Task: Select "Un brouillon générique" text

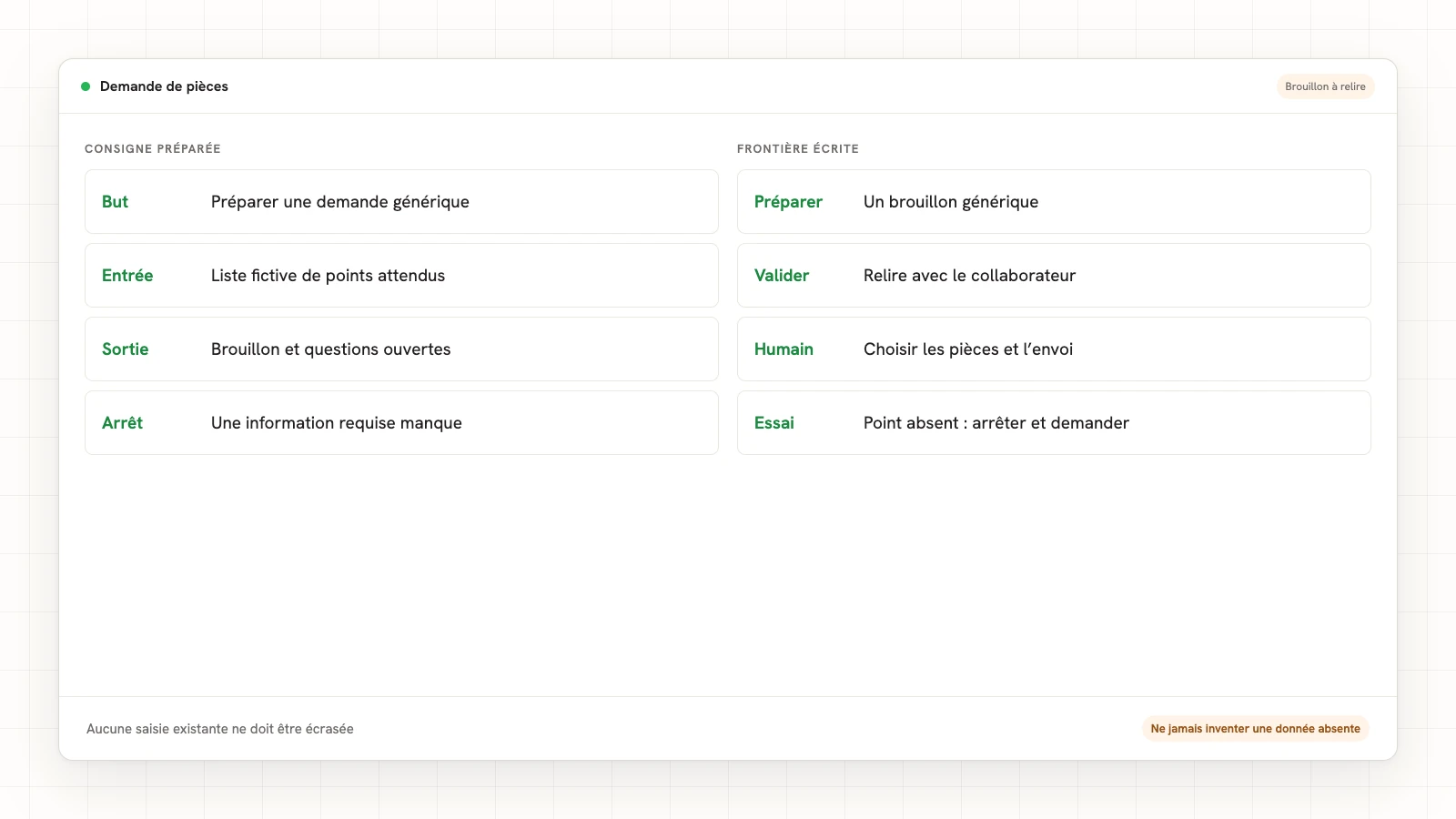Action: pos(951,202)
